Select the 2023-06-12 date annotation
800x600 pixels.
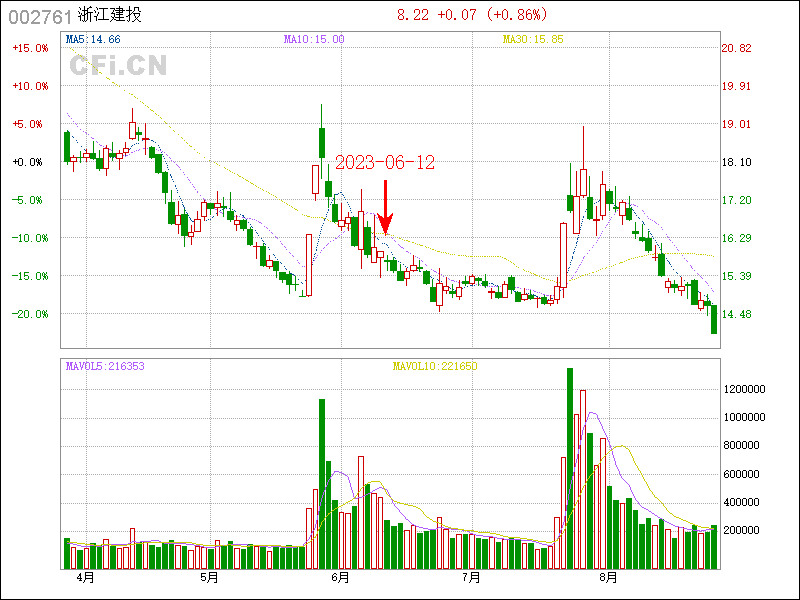click(x=384, y=163)
